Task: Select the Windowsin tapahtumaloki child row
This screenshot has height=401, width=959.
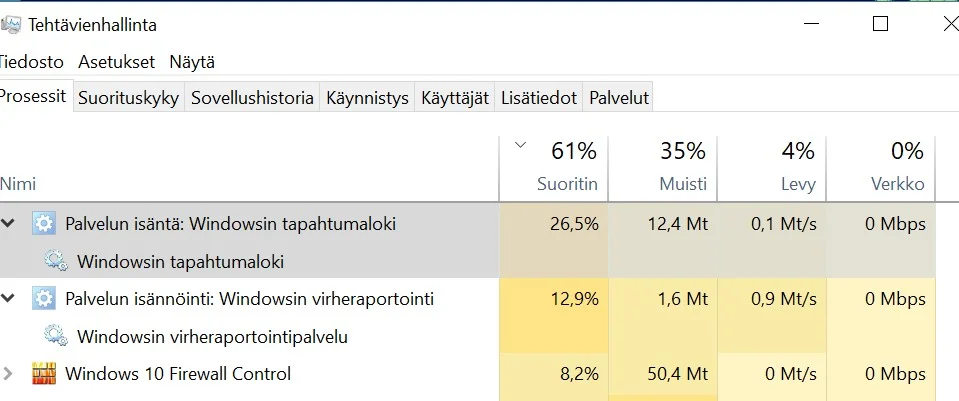Action: pos(181,262)
